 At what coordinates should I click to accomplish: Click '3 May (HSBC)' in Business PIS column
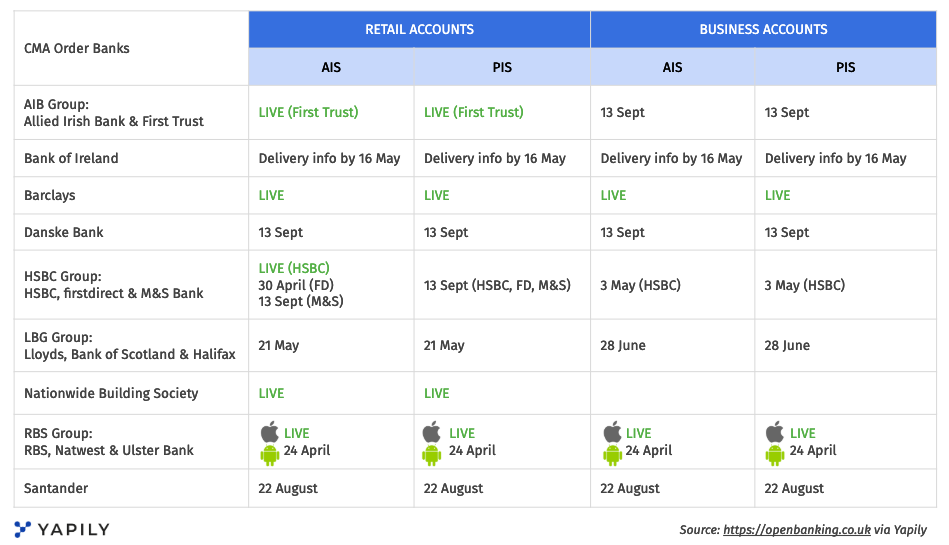804,285
